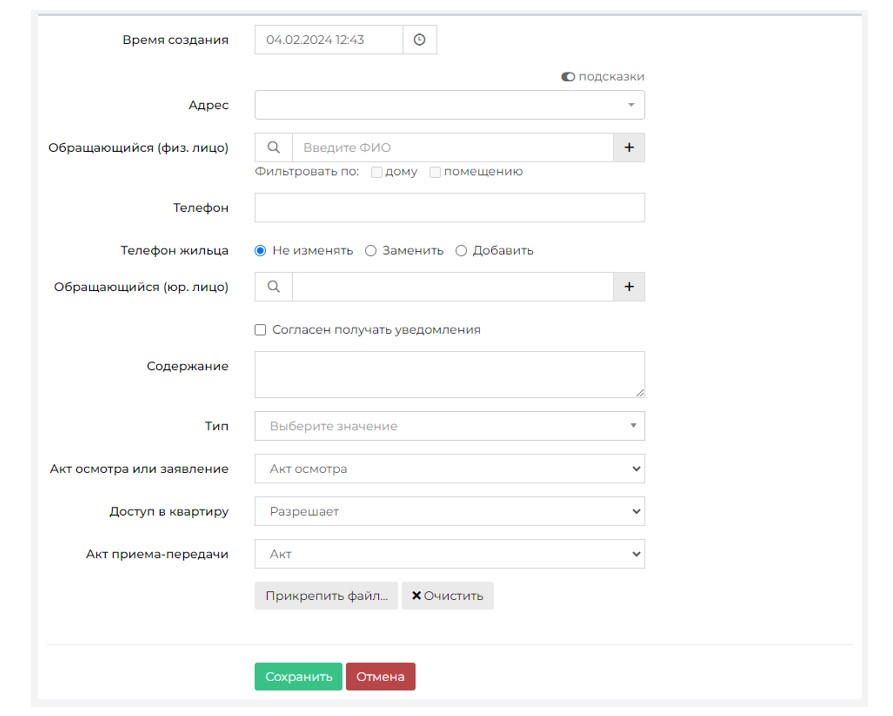The image size is (893, 716).
Task: Toggle the подсказки hints switch
Action: point(568,77)
